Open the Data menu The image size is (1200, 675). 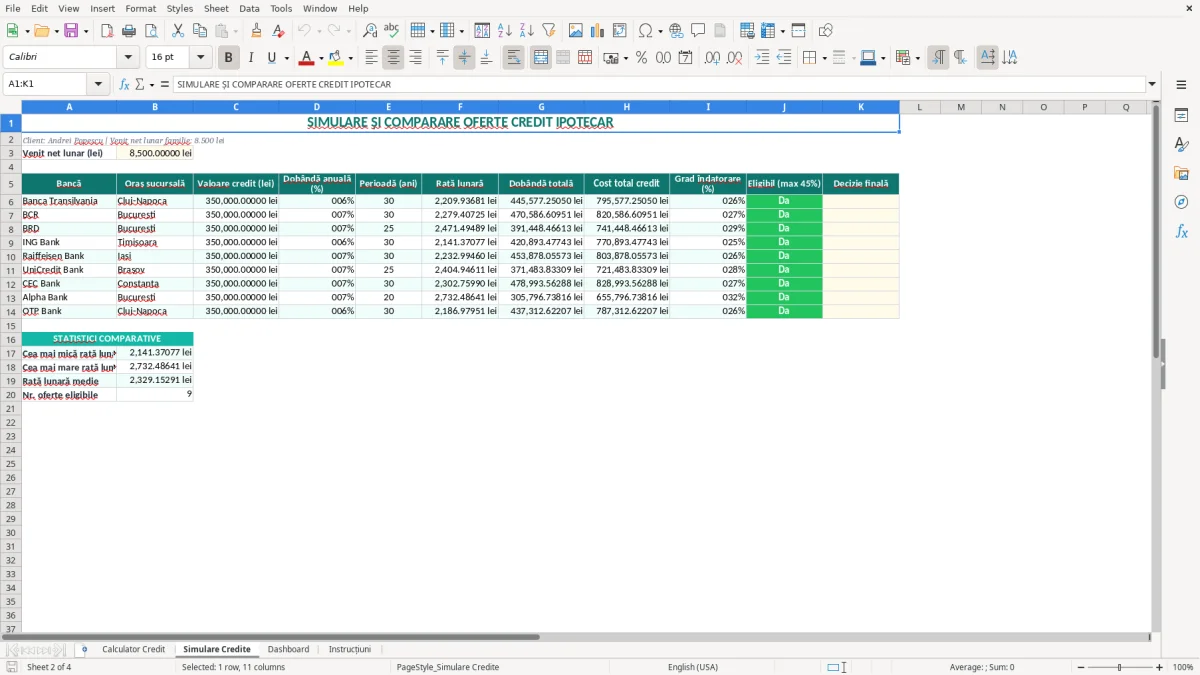click(249, 8)
